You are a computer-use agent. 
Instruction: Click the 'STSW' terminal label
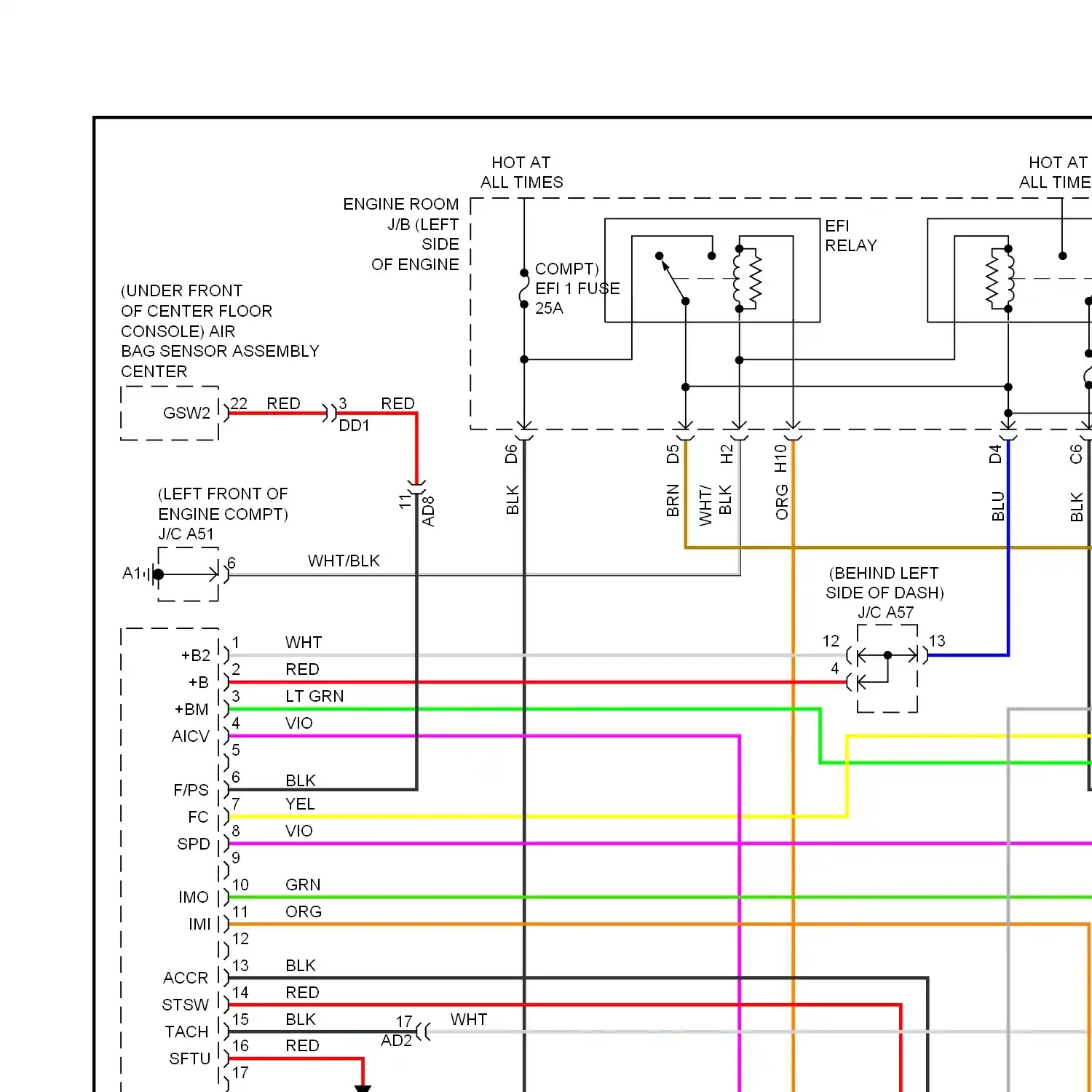coord(185,1005)
